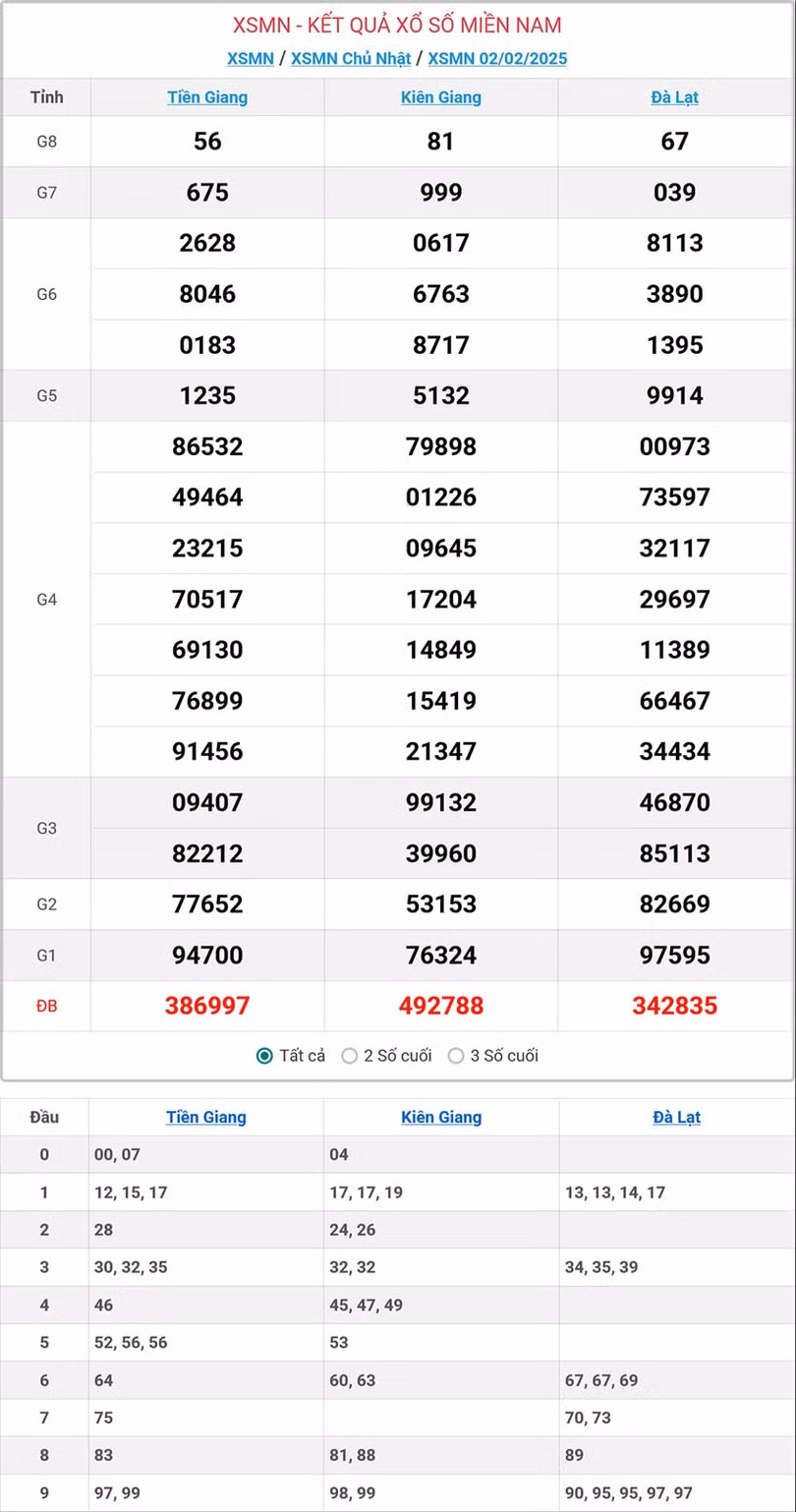Open Đà Lạt link in the Đầu table

pyautogui.click(x=676, y=1117)
